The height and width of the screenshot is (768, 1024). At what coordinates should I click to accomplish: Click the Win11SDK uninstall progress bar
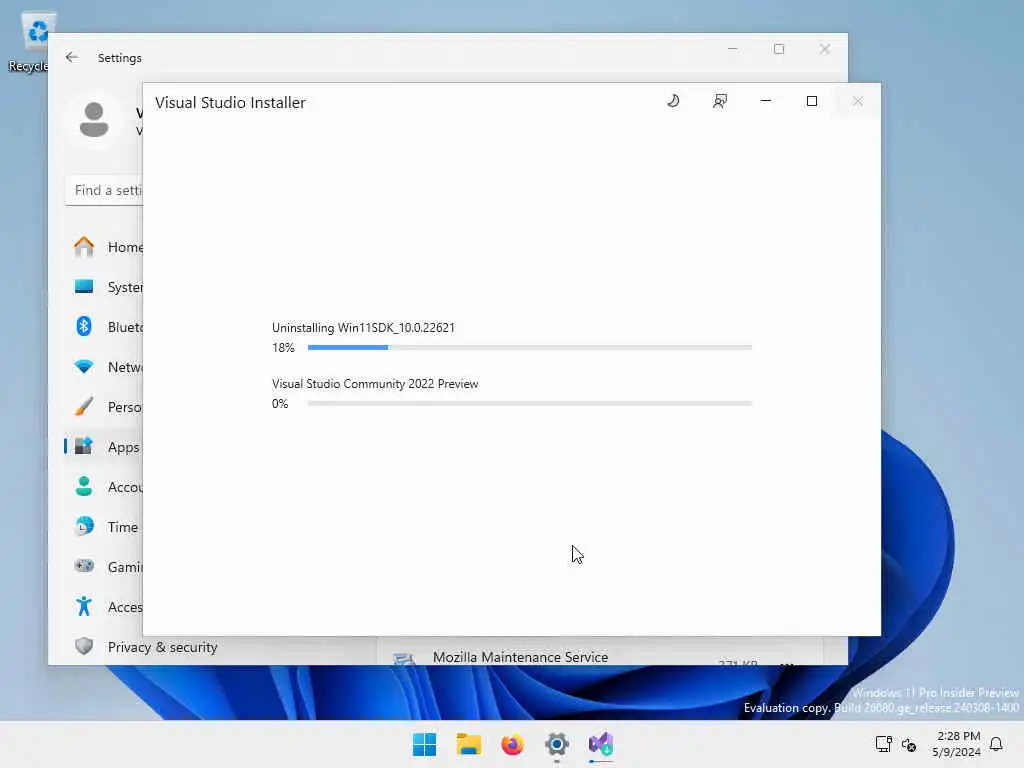coord(530,347)
